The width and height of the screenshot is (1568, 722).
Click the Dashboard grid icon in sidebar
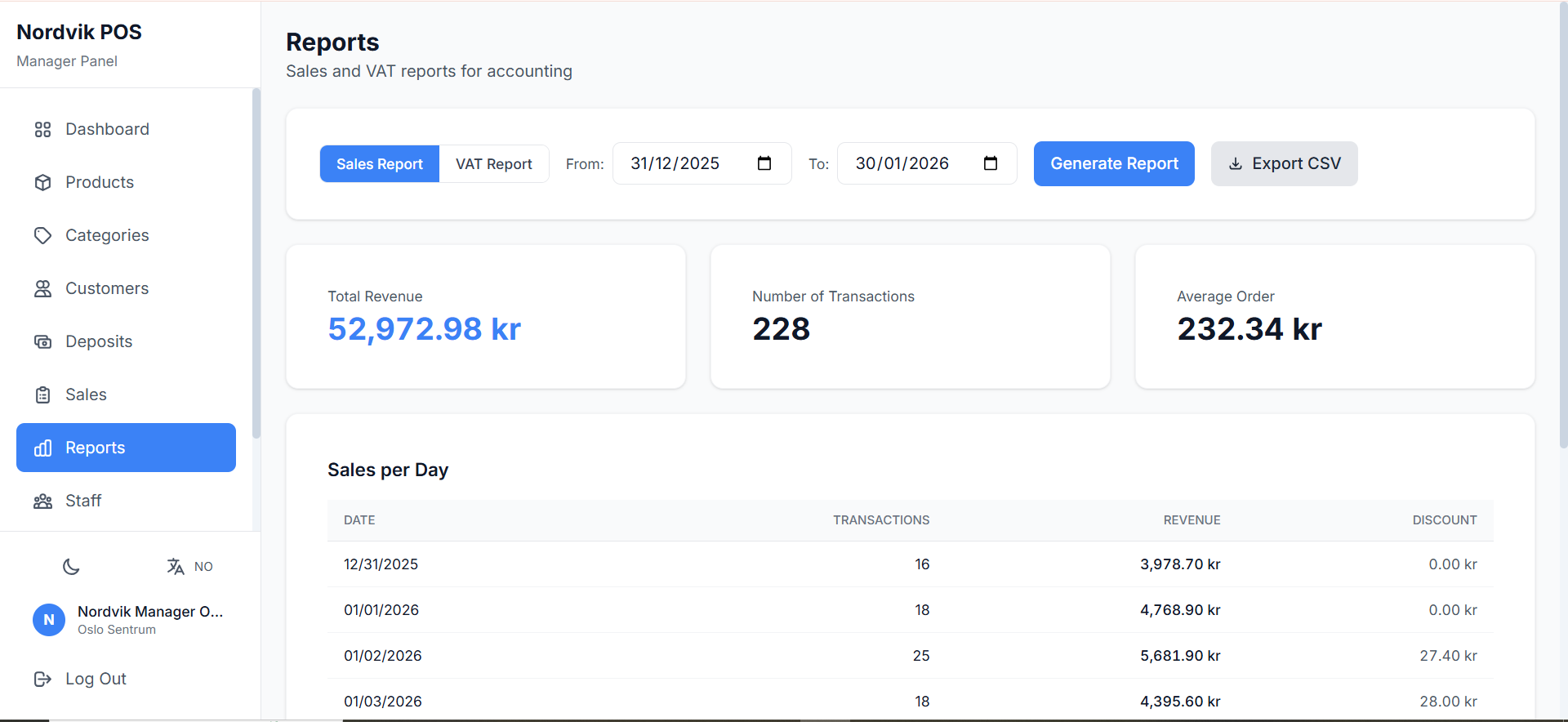(x=42, y=130)
